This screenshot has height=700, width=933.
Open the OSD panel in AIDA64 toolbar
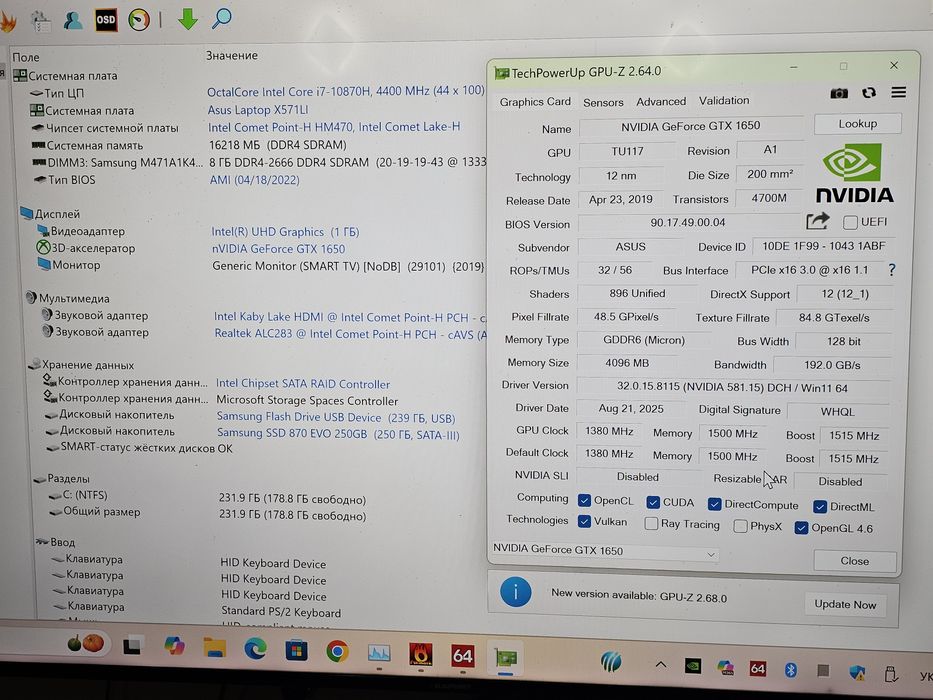coord(106,20)
